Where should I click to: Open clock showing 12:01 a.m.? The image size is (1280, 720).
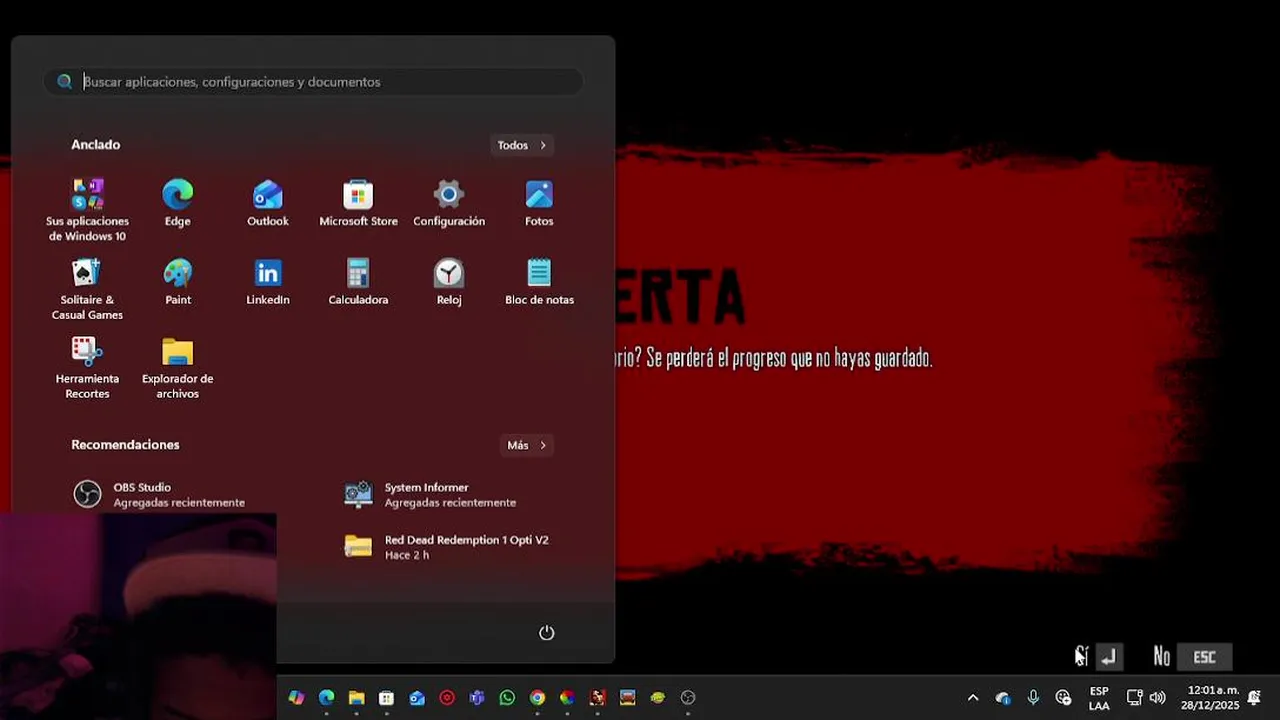(1210, 698)
